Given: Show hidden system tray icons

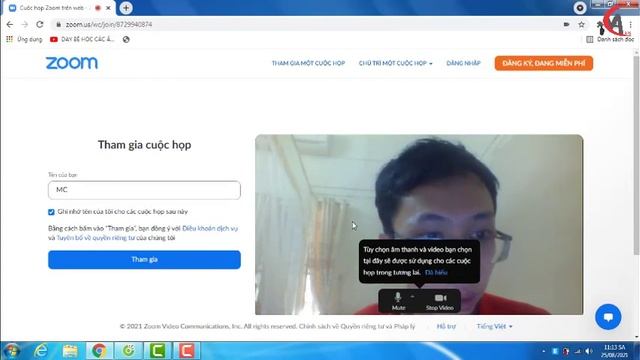Looking at the screenshot, I should pyautogui.click(x=543, y=351).
